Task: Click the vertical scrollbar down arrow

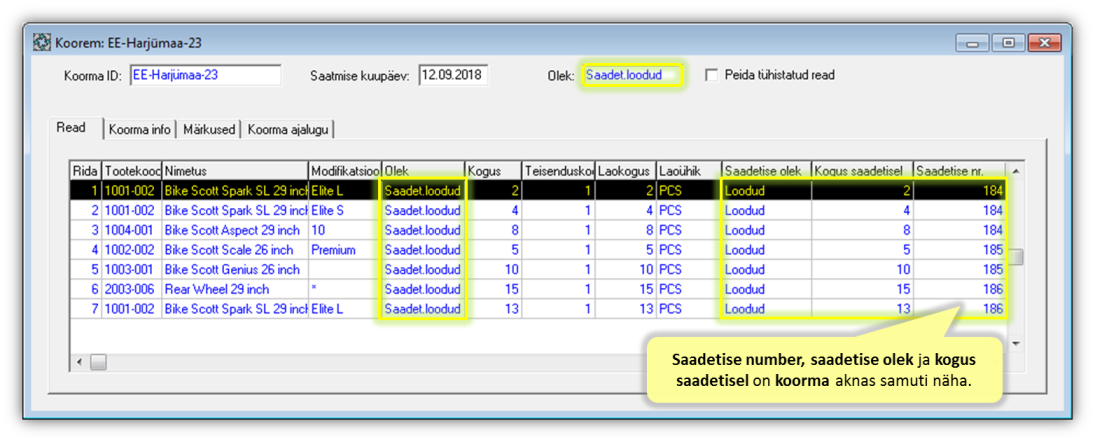Action: (1016, 344)
